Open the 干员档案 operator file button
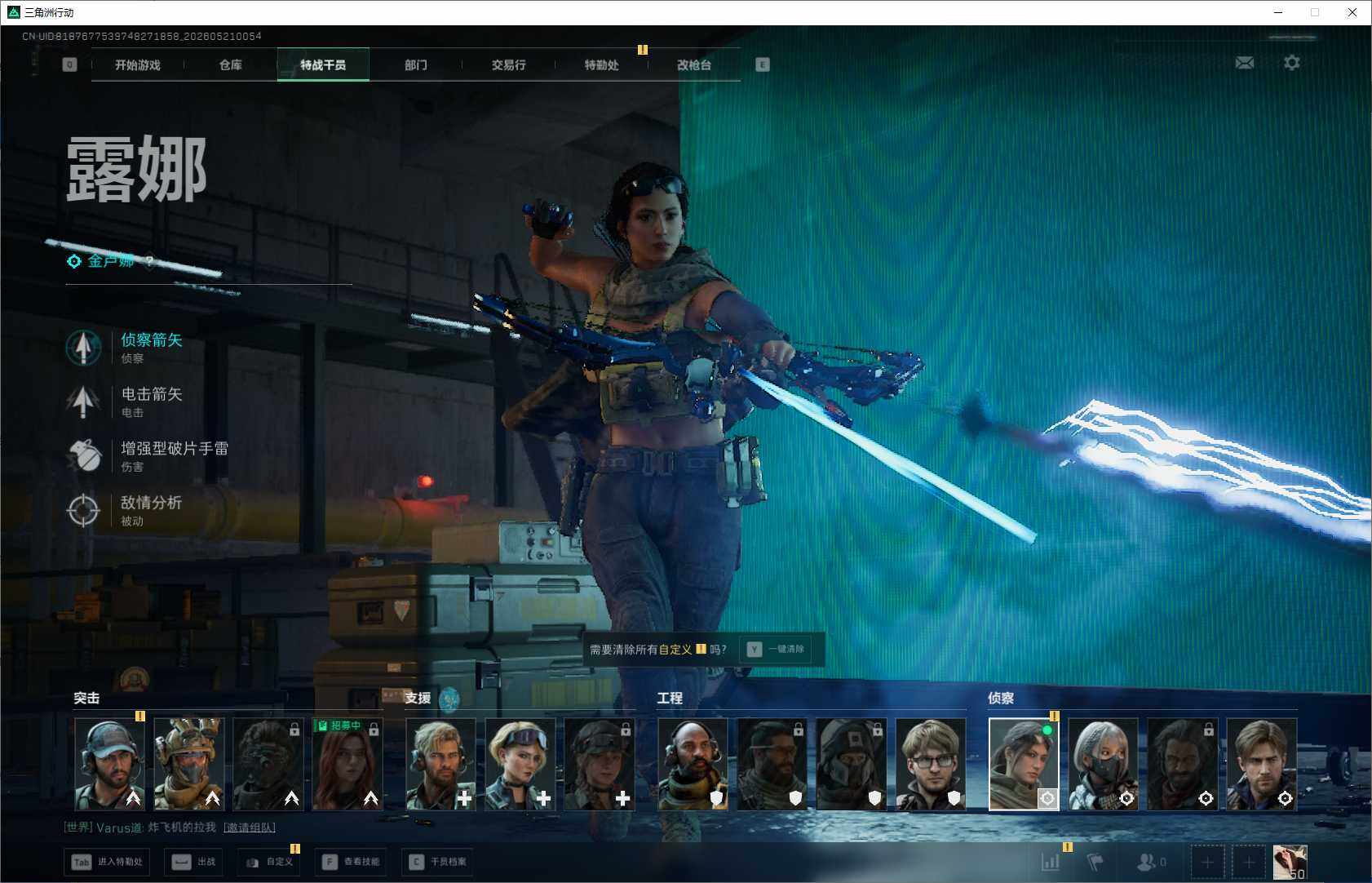The width and height of the screenshot is (1372, 883). pos(437,862)
